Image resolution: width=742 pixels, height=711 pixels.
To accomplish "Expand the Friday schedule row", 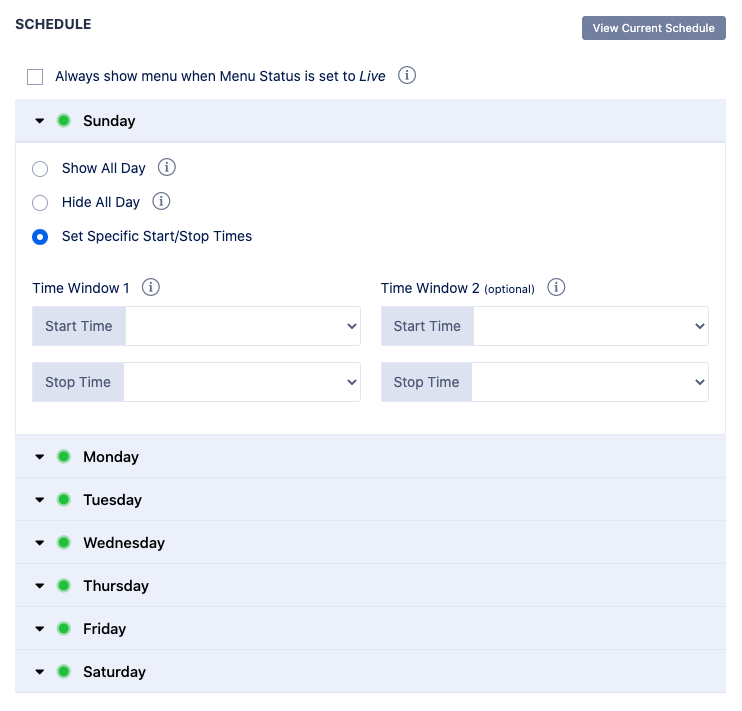I will click(40, 629).
